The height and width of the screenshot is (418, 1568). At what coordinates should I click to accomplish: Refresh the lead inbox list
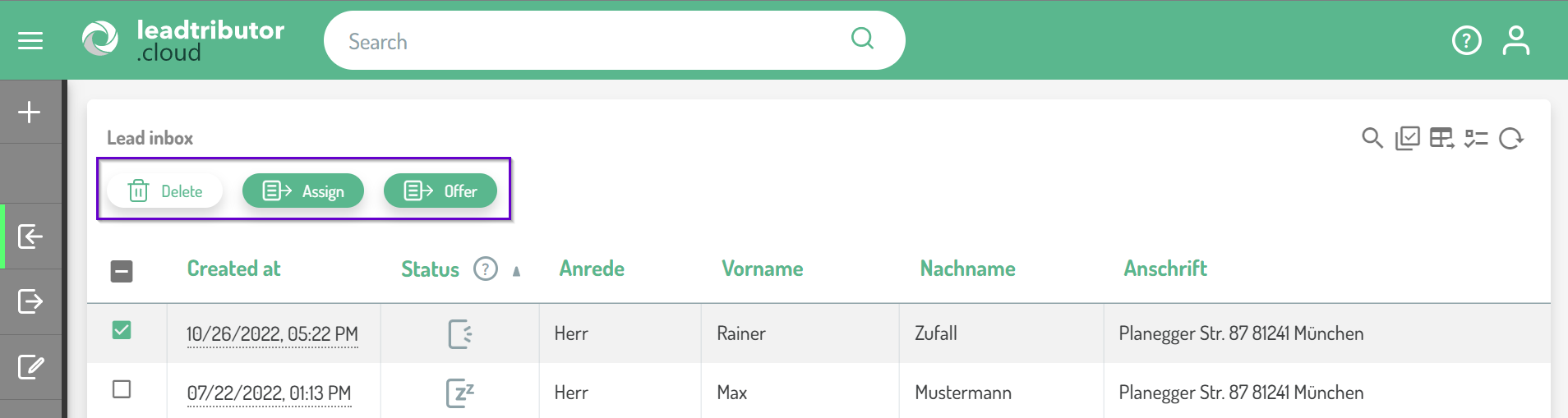point(1510,138)
